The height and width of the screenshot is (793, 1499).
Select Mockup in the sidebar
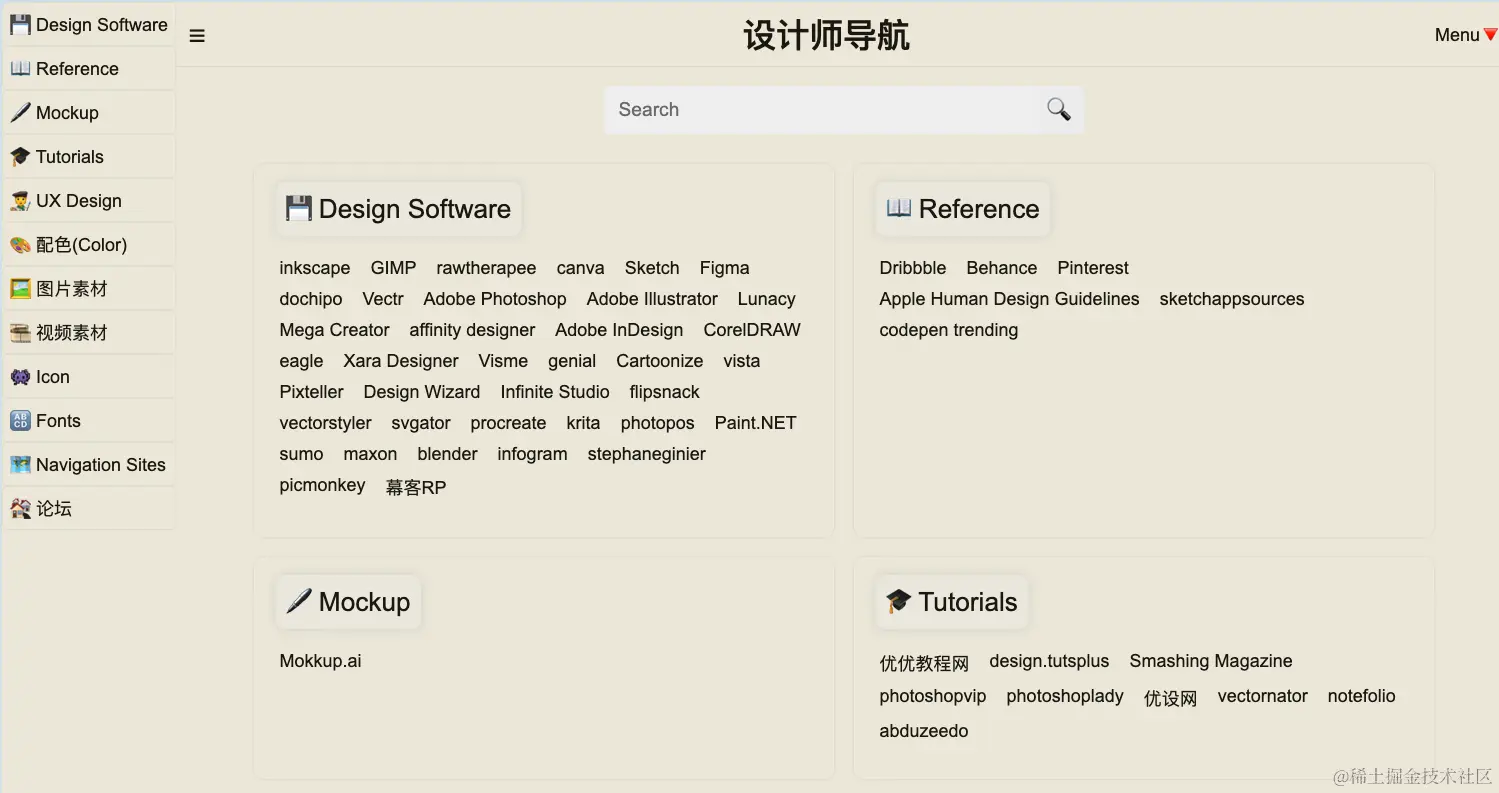point(89,113)
